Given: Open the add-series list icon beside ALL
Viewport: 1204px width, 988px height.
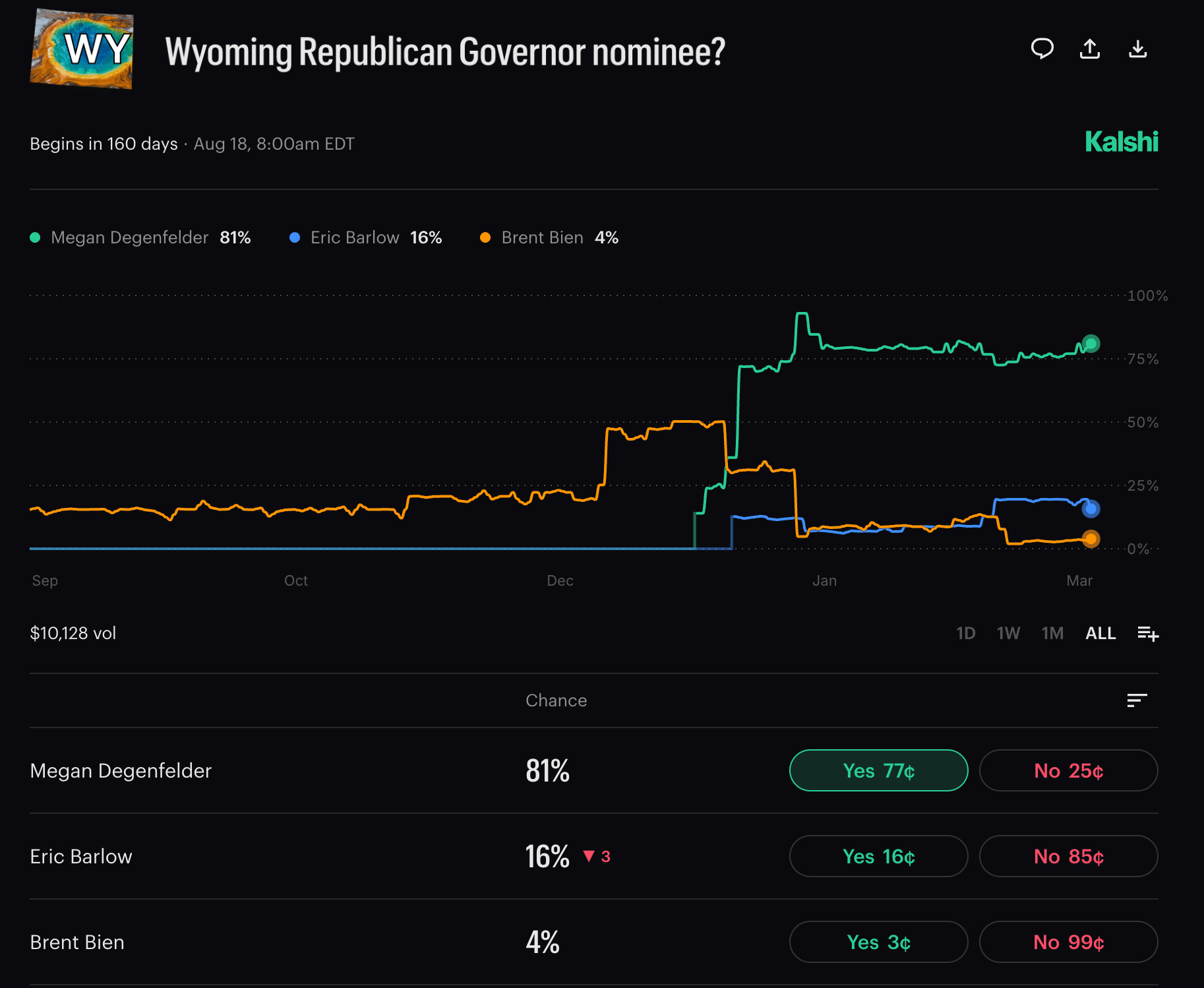Looking at the screenshot, I should (1148, 633).
